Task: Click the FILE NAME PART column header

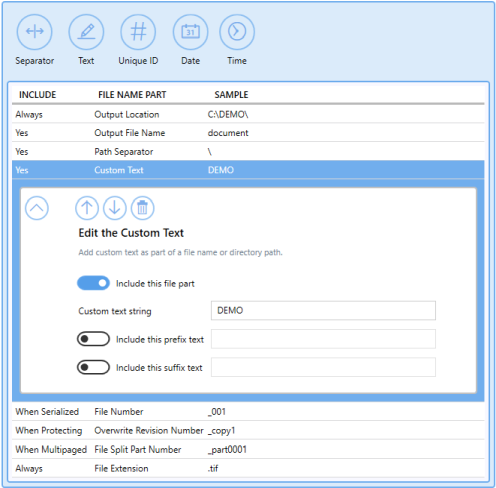Action: pyautogui.click(x=132, y=95)
